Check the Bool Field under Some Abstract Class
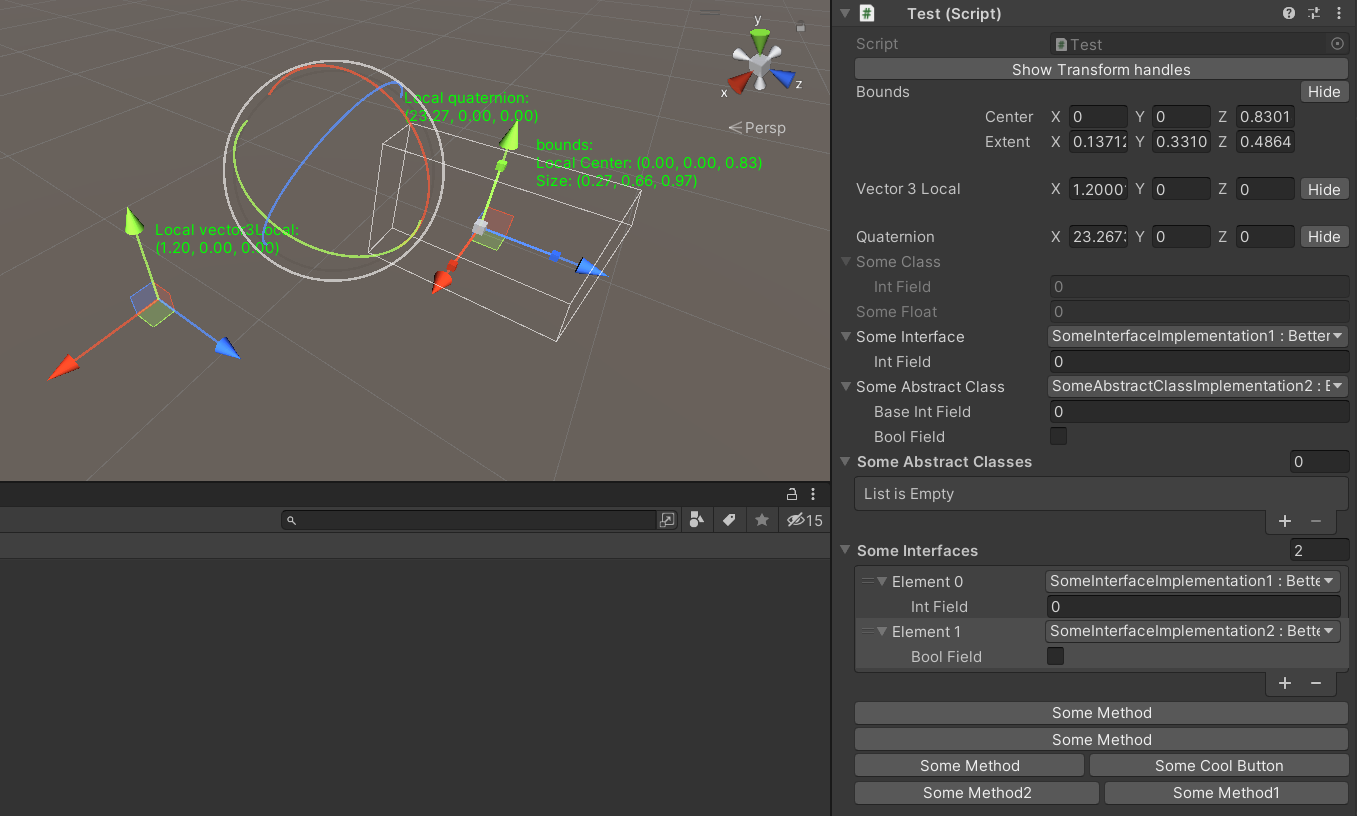The height and width of the screenshot is (816, 1357). tap(1058, 436)
